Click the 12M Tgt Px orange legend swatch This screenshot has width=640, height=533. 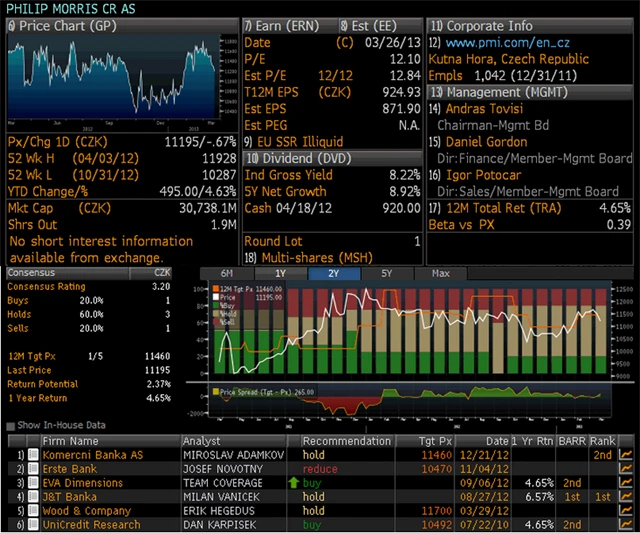pos(213,291)
